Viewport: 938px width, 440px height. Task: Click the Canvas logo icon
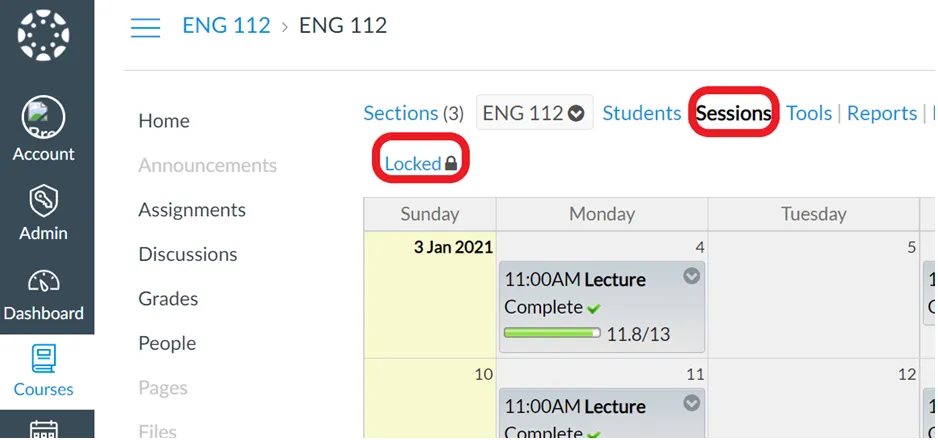point(43,35)
